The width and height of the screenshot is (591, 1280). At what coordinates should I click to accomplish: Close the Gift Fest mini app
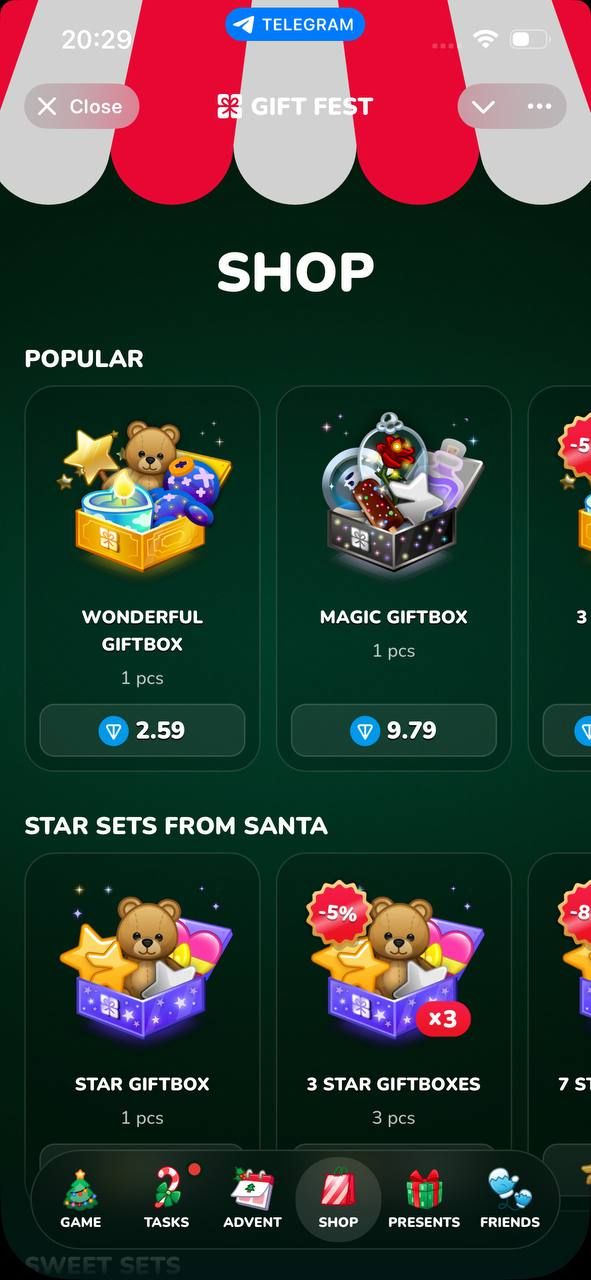point(81,107)
